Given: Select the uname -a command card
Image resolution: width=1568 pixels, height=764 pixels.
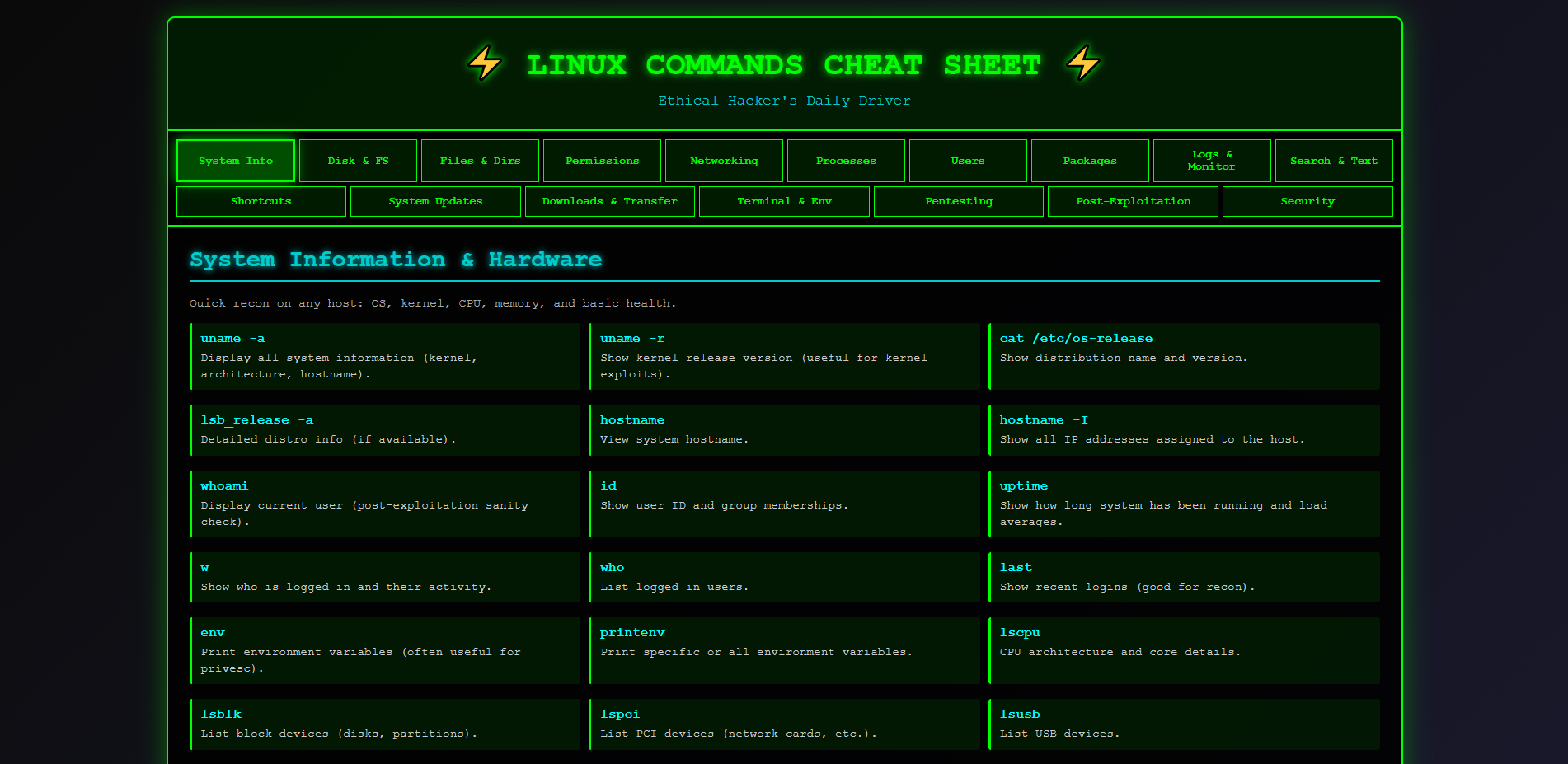Looking at the screenshot, I should tap(385, 356).
